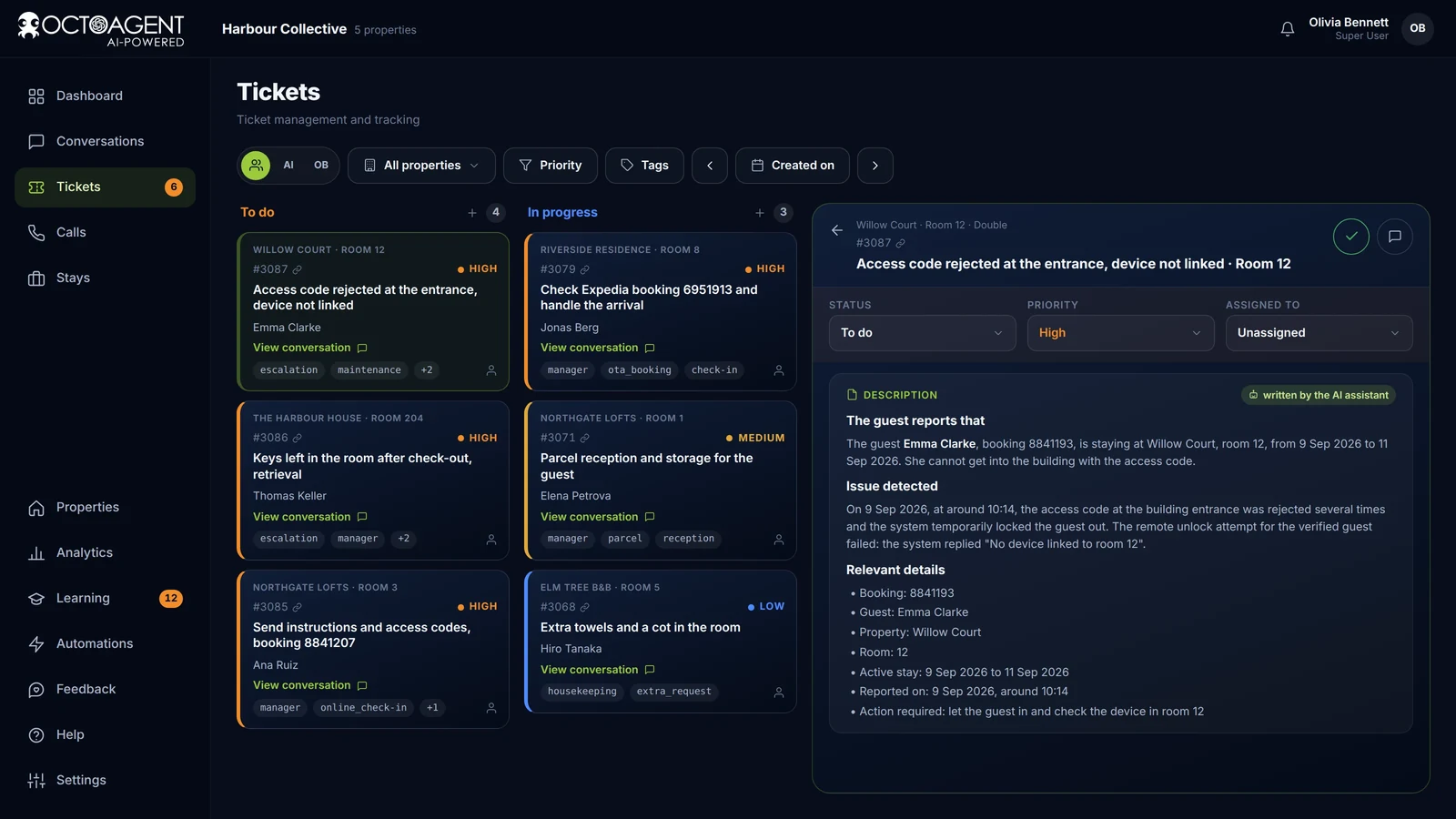This screenshot has width=1456, height=819.
Task: Expand the Assigned to dropdown showing Unassigned
Action: pos(1319,333)
